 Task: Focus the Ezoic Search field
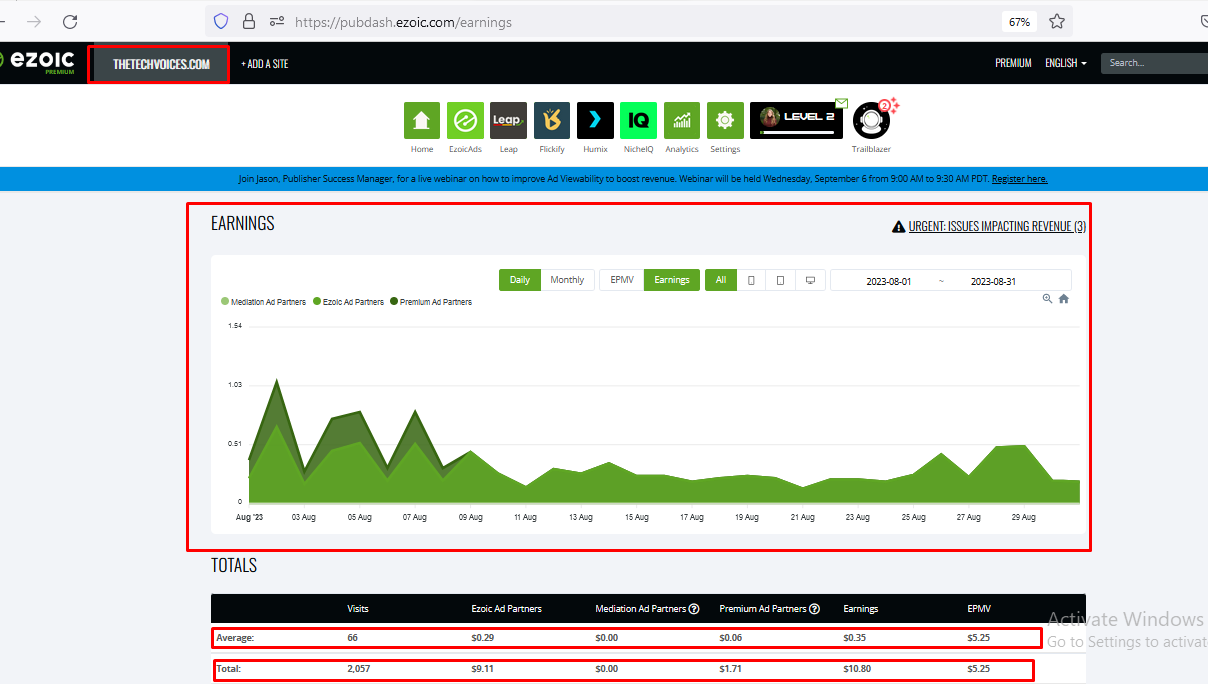click(1154, 63)
